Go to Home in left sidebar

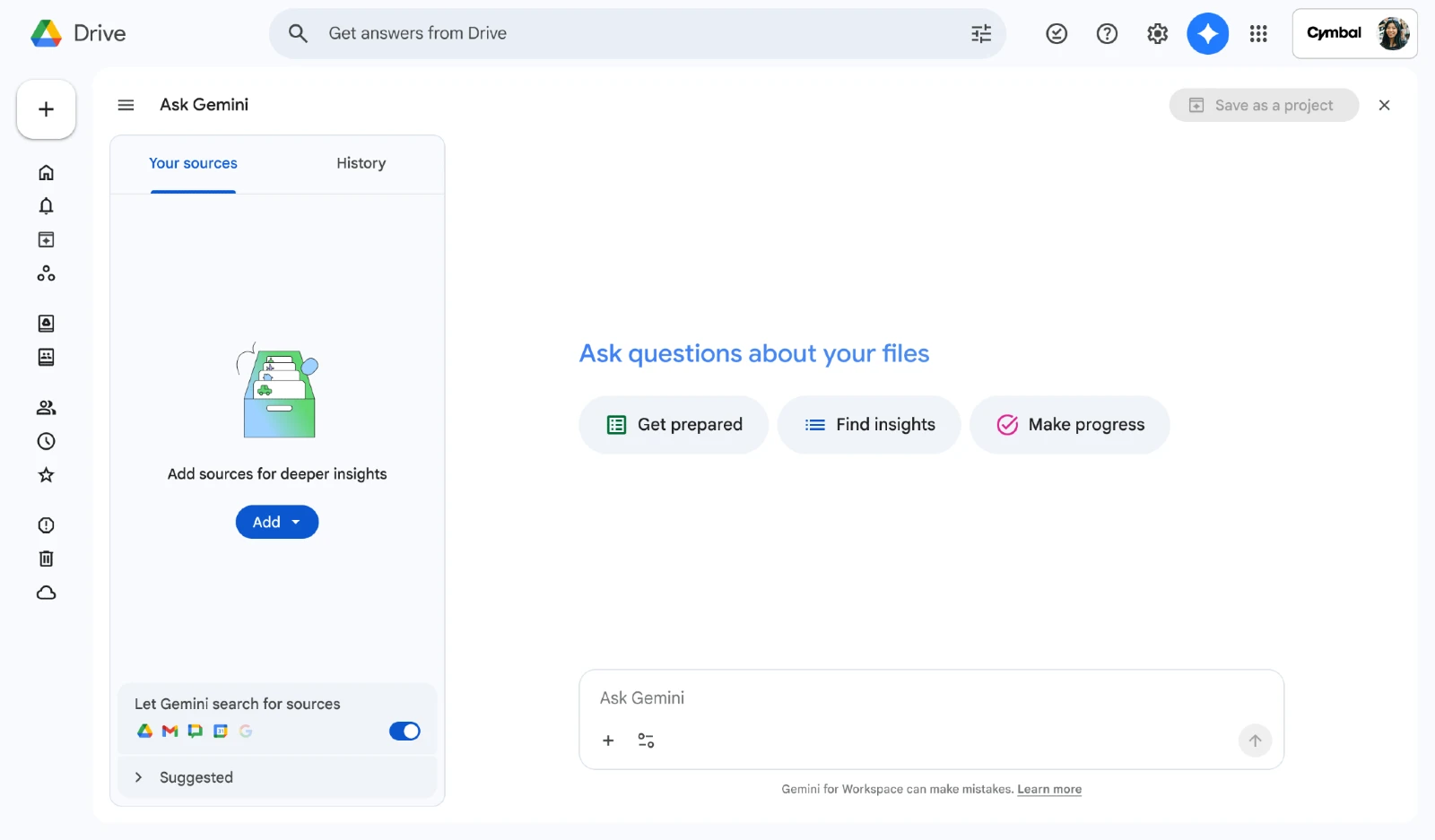47,172
